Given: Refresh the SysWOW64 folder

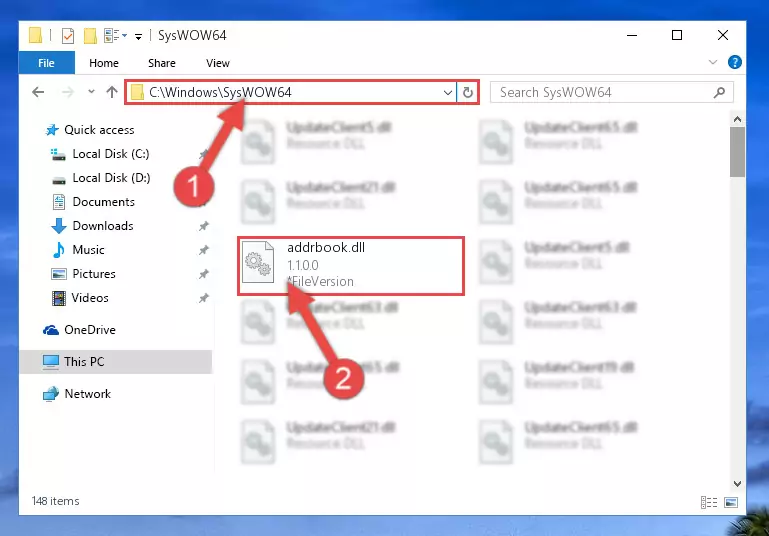Looking at the screenshot, I should pyautogui.click(x=468, y=92).
